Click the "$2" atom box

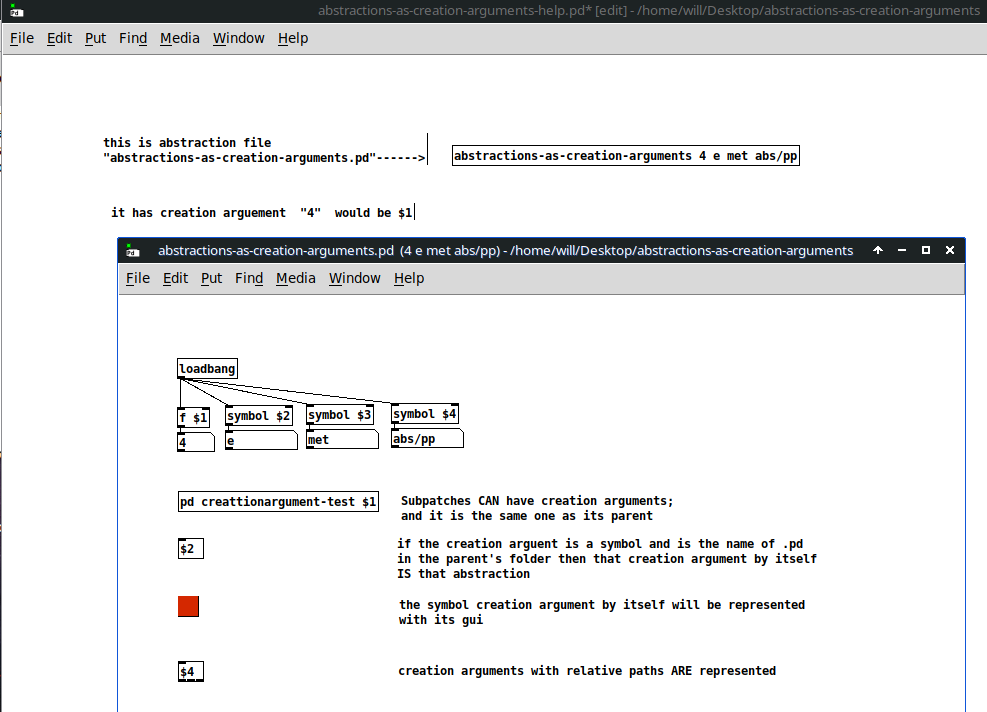(x=190, y=548)
